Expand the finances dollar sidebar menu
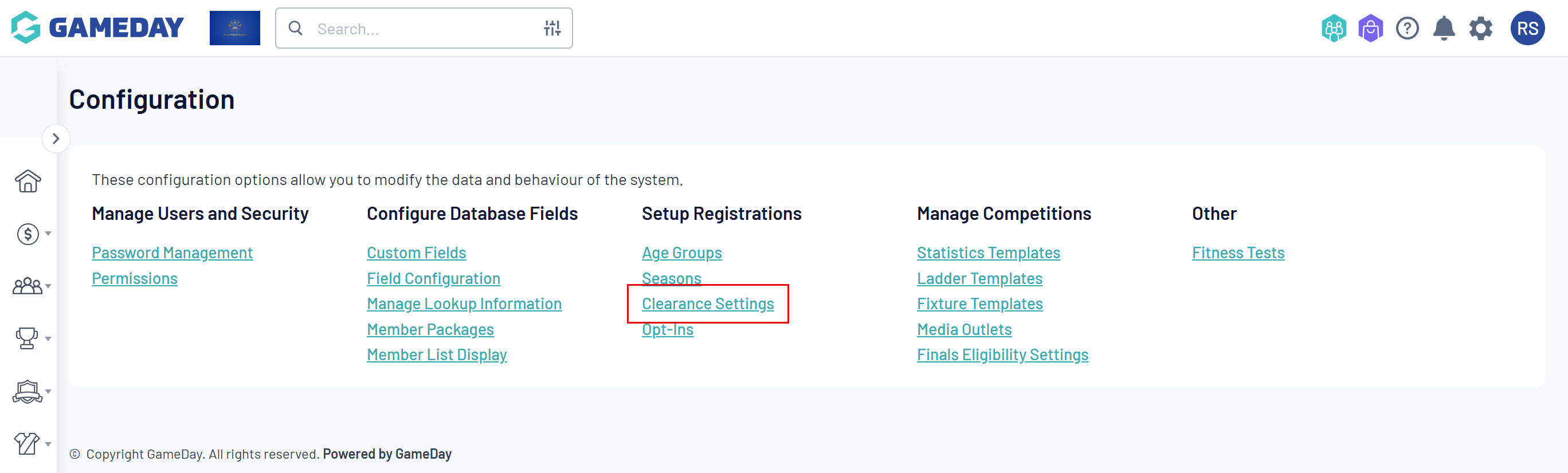This screenshot has width=1568, height=473. [x=32, y=234]
